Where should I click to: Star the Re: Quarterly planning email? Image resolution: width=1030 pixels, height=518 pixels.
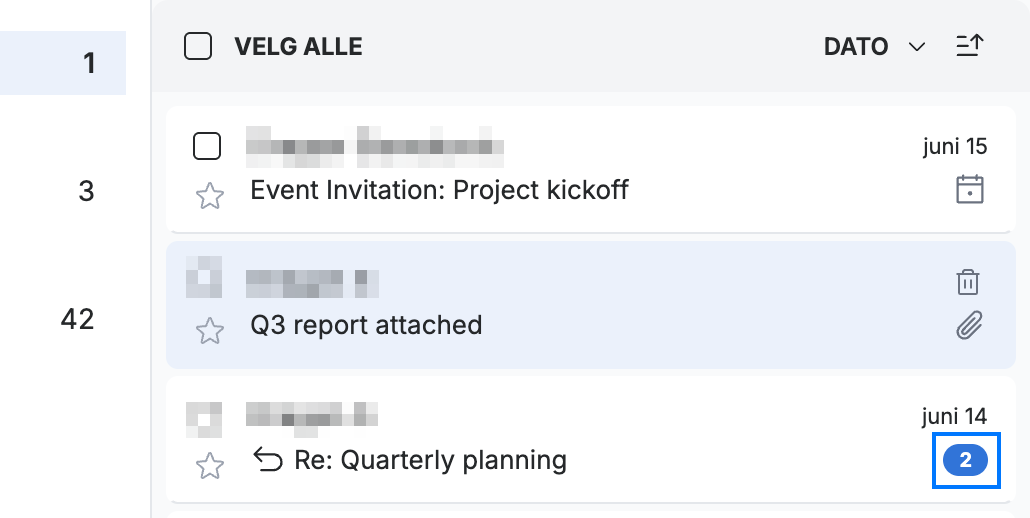coord(210,465)
